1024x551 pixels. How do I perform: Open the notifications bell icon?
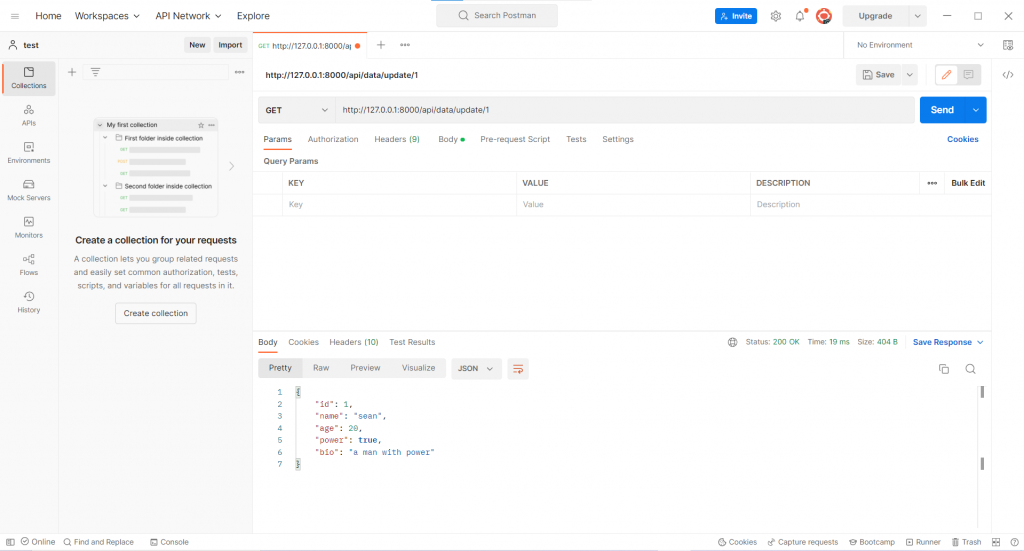[x=800, y=16]
